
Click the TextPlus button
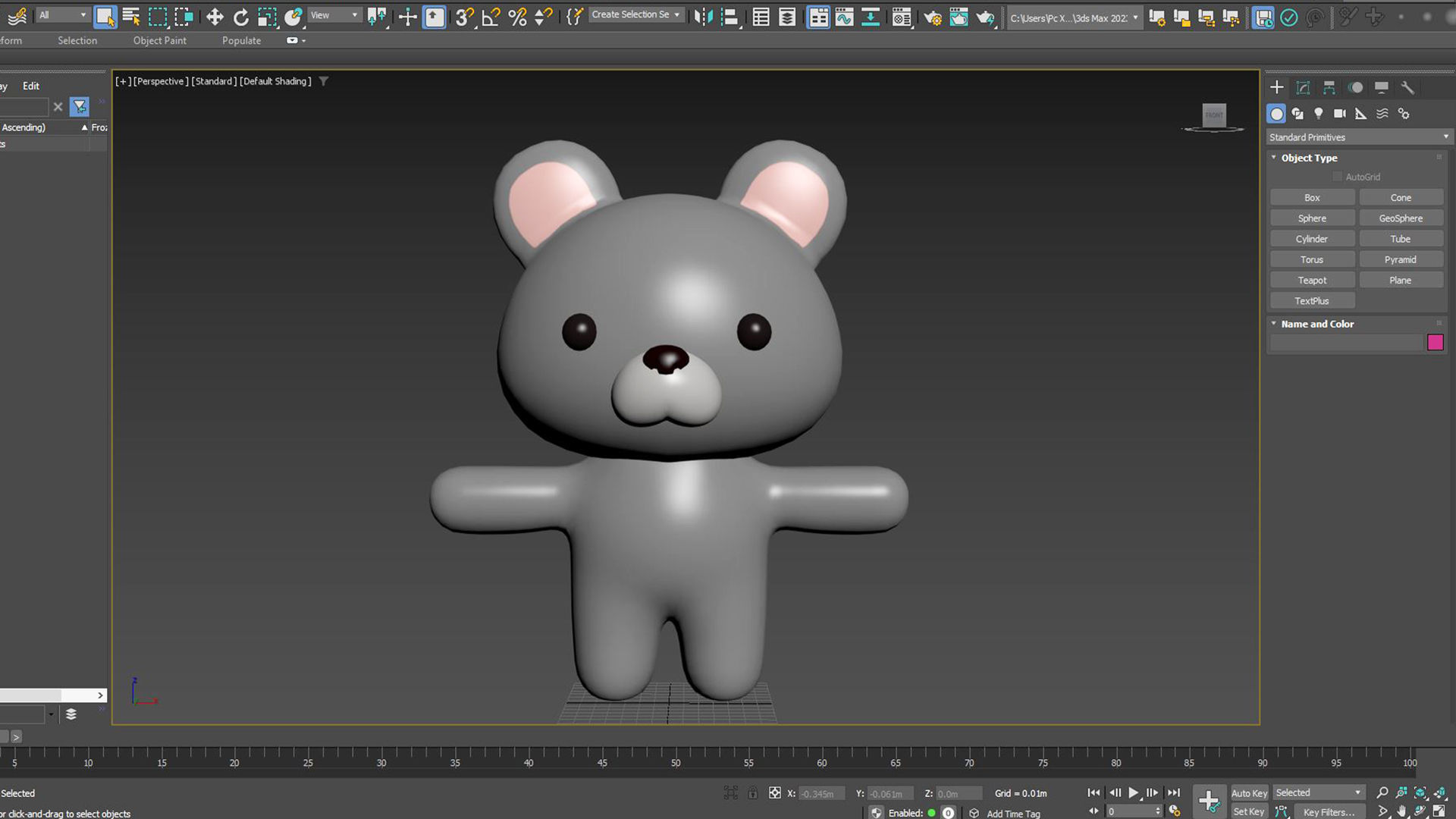point(1312,301)
